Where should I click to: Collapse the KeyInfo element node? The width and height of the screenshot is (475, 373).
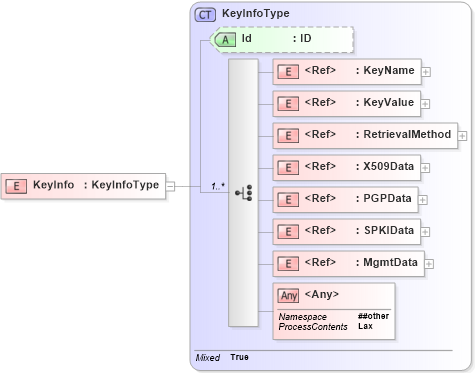pyautogui.click(x=170, y=186)
